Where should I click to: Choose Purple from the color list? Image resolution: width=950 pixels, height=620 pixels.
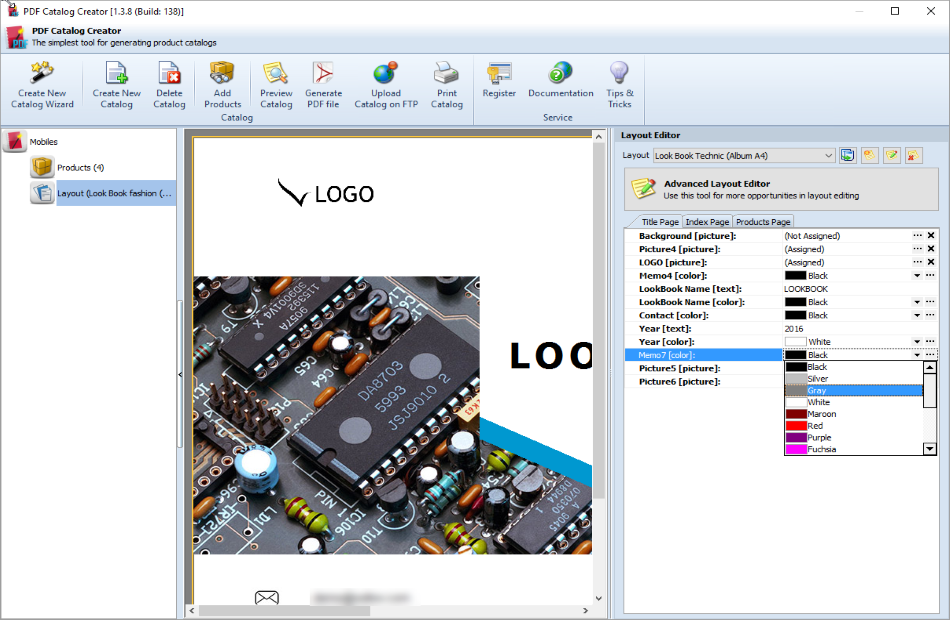[x=854, y=438]
